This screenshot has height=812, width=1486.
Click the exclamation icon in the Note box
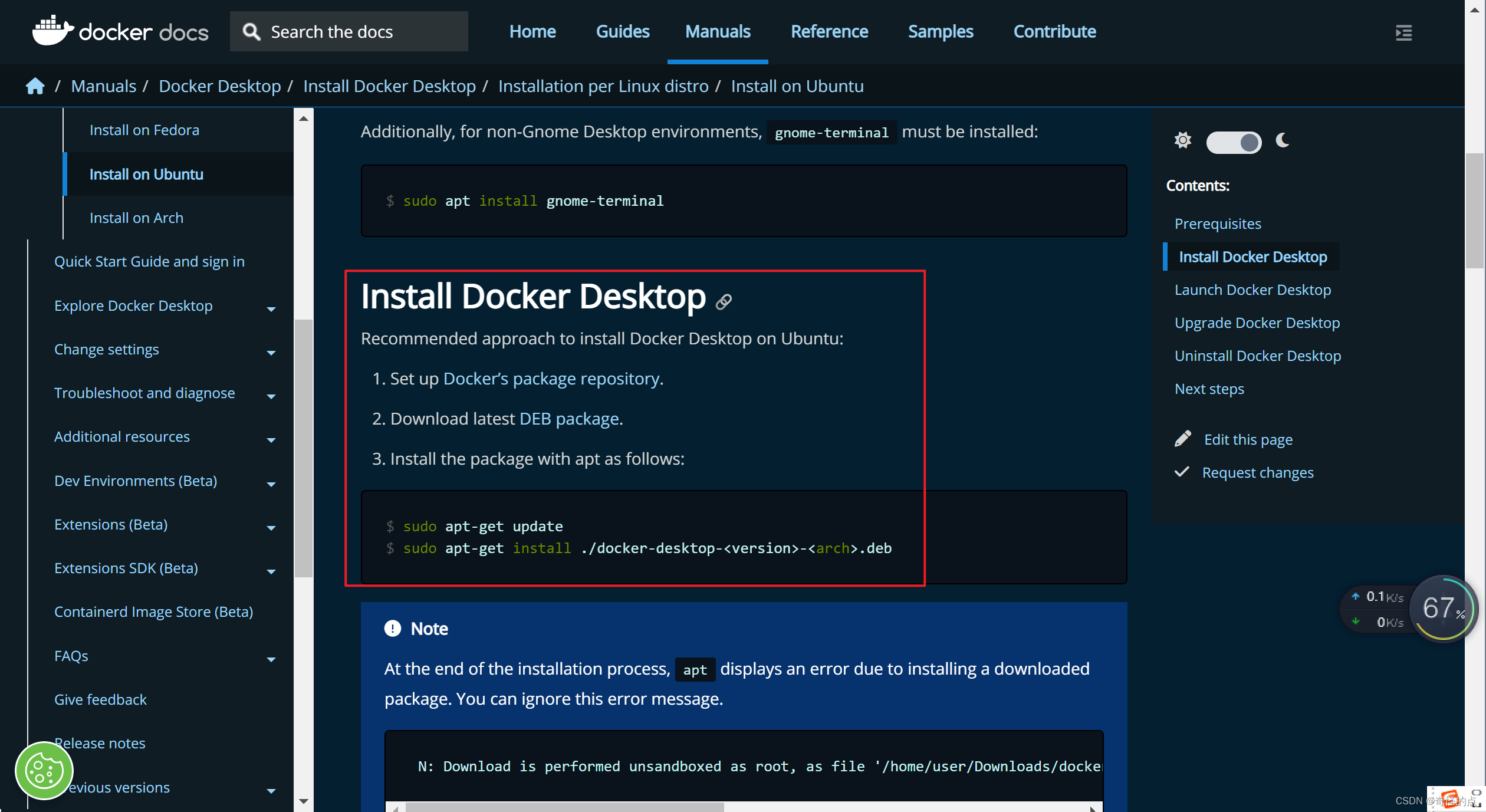(392, 628)
